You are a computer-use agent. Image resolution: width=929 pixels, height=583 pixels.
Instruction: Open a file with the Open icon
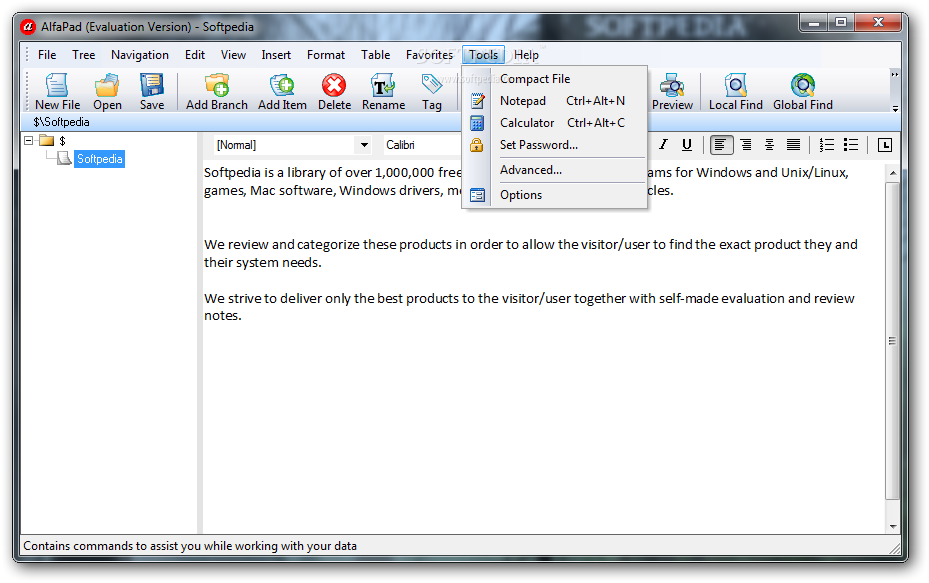coord(107,91)
